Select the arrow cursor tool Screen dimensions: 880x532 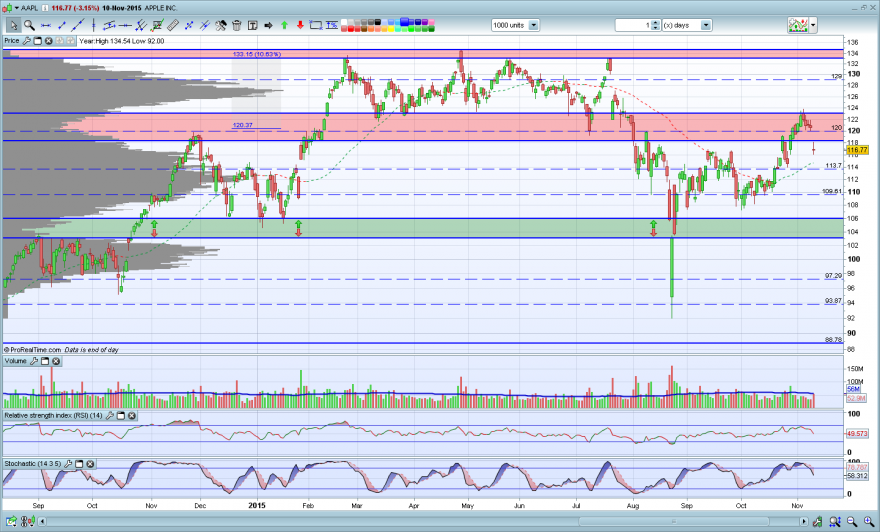coord(13,25)
